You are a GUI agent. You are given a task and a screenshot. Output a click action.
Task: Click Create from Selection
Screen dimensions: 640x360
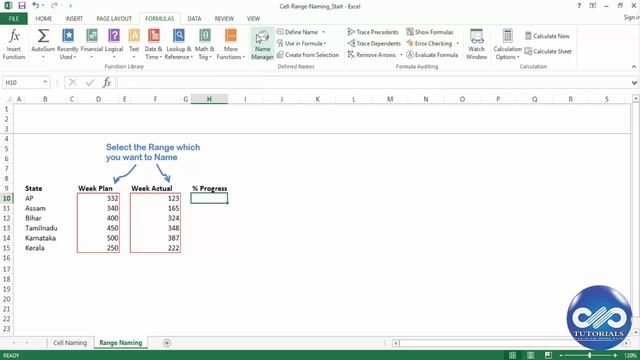click(308, 55)
